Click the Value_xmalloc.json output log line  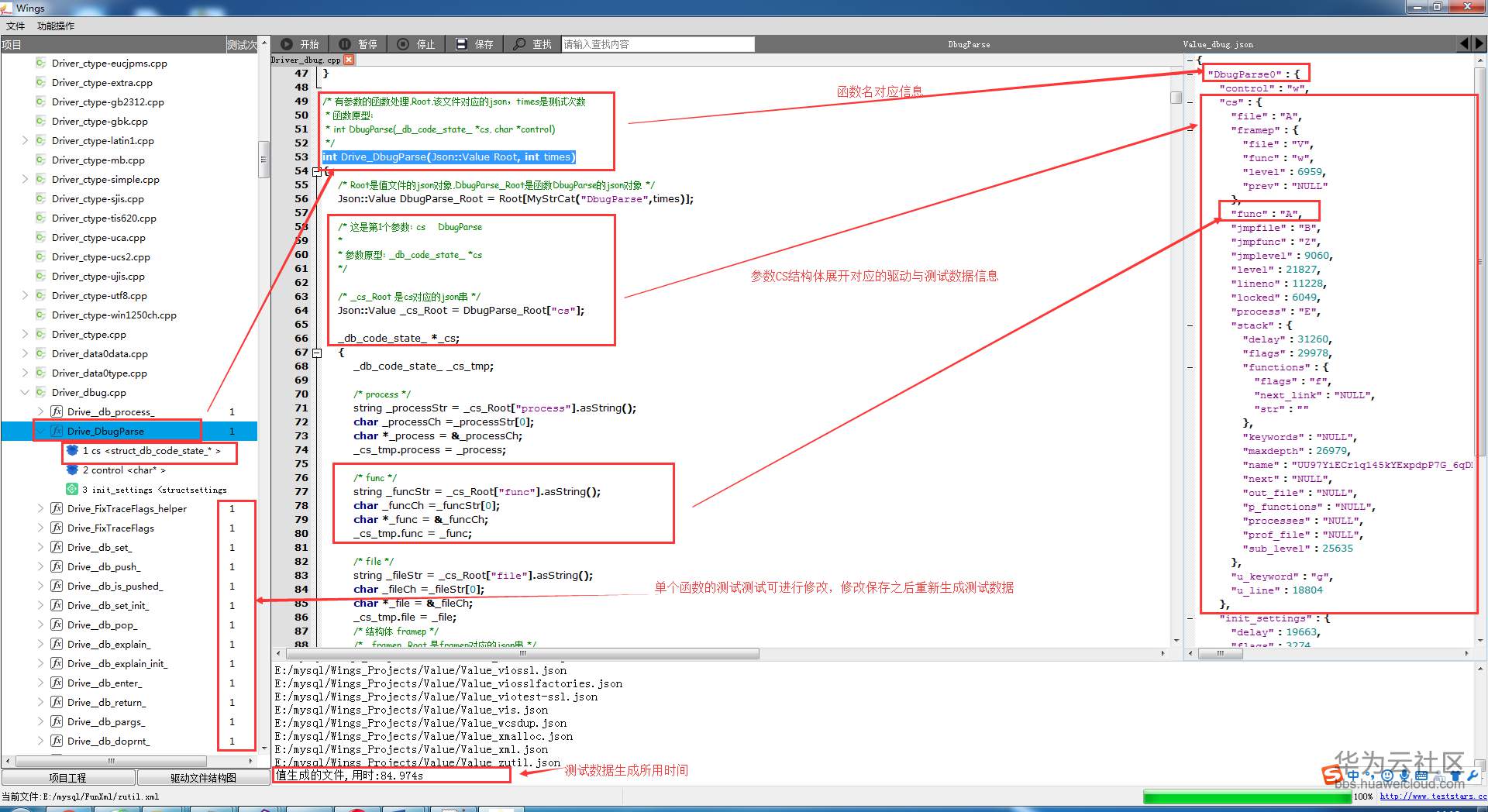click(x=424, y=736)
